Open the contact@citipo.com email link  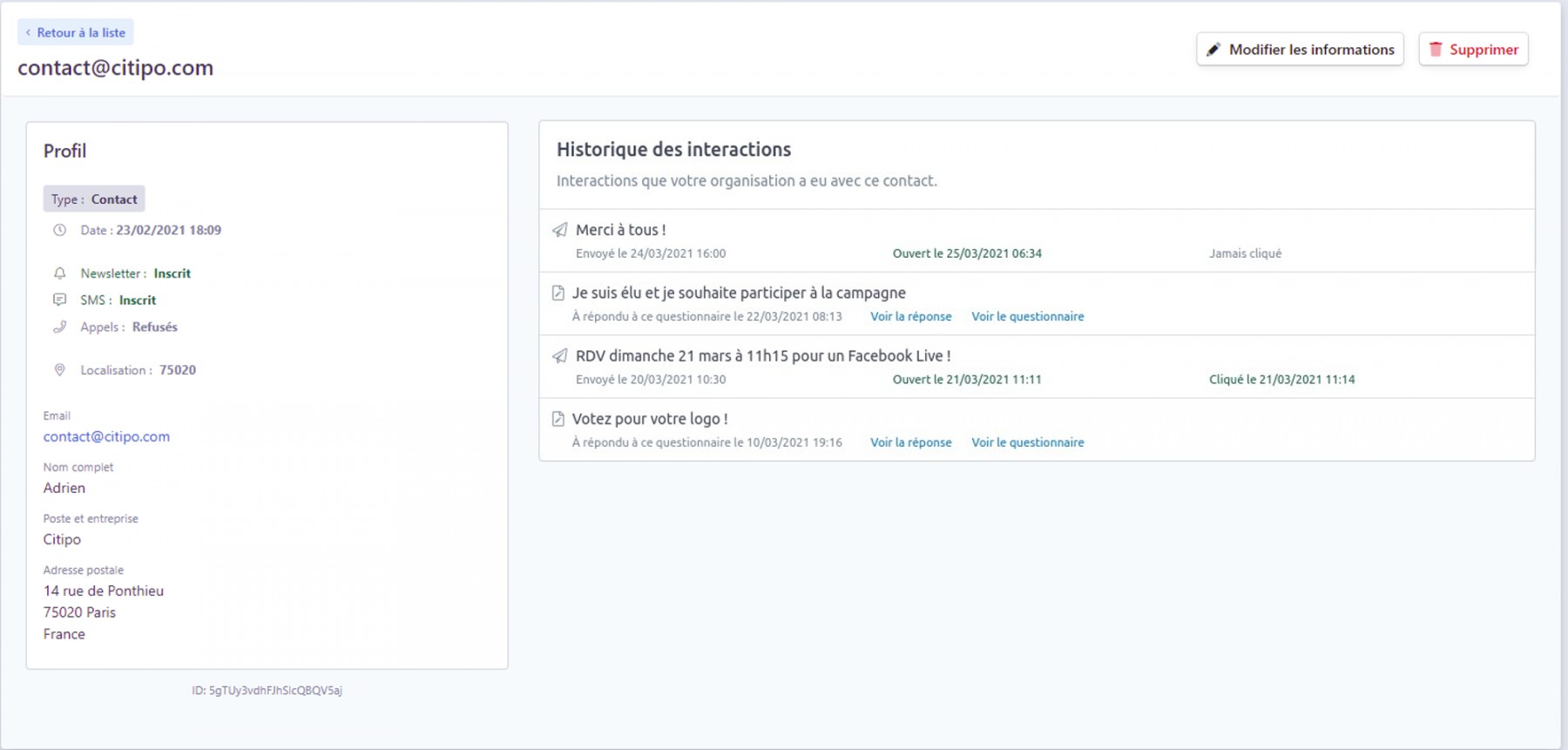(x=106, y=436)
